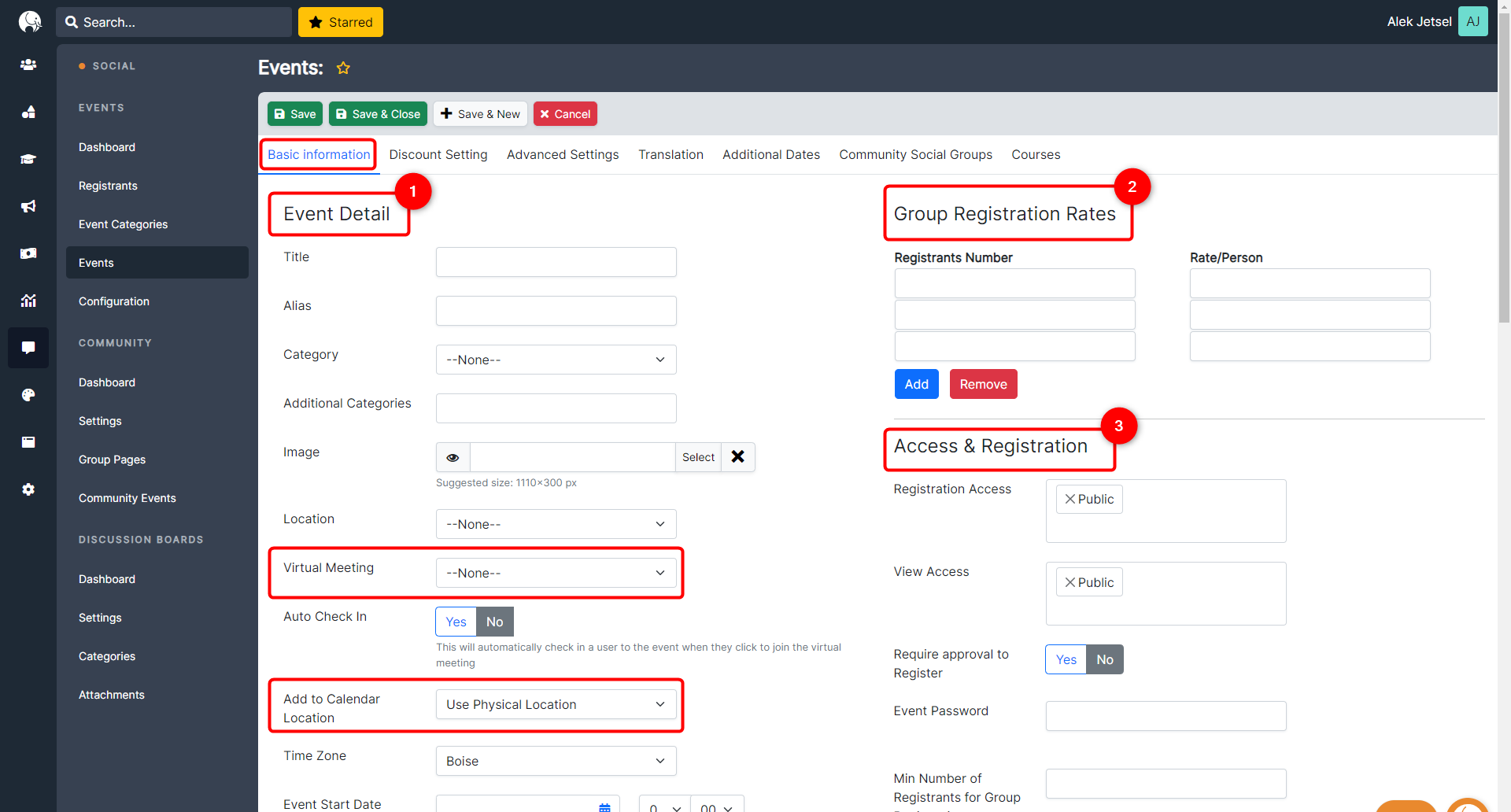Open the Starred button
The image size is (1511, 812).
tap(341, 22)
